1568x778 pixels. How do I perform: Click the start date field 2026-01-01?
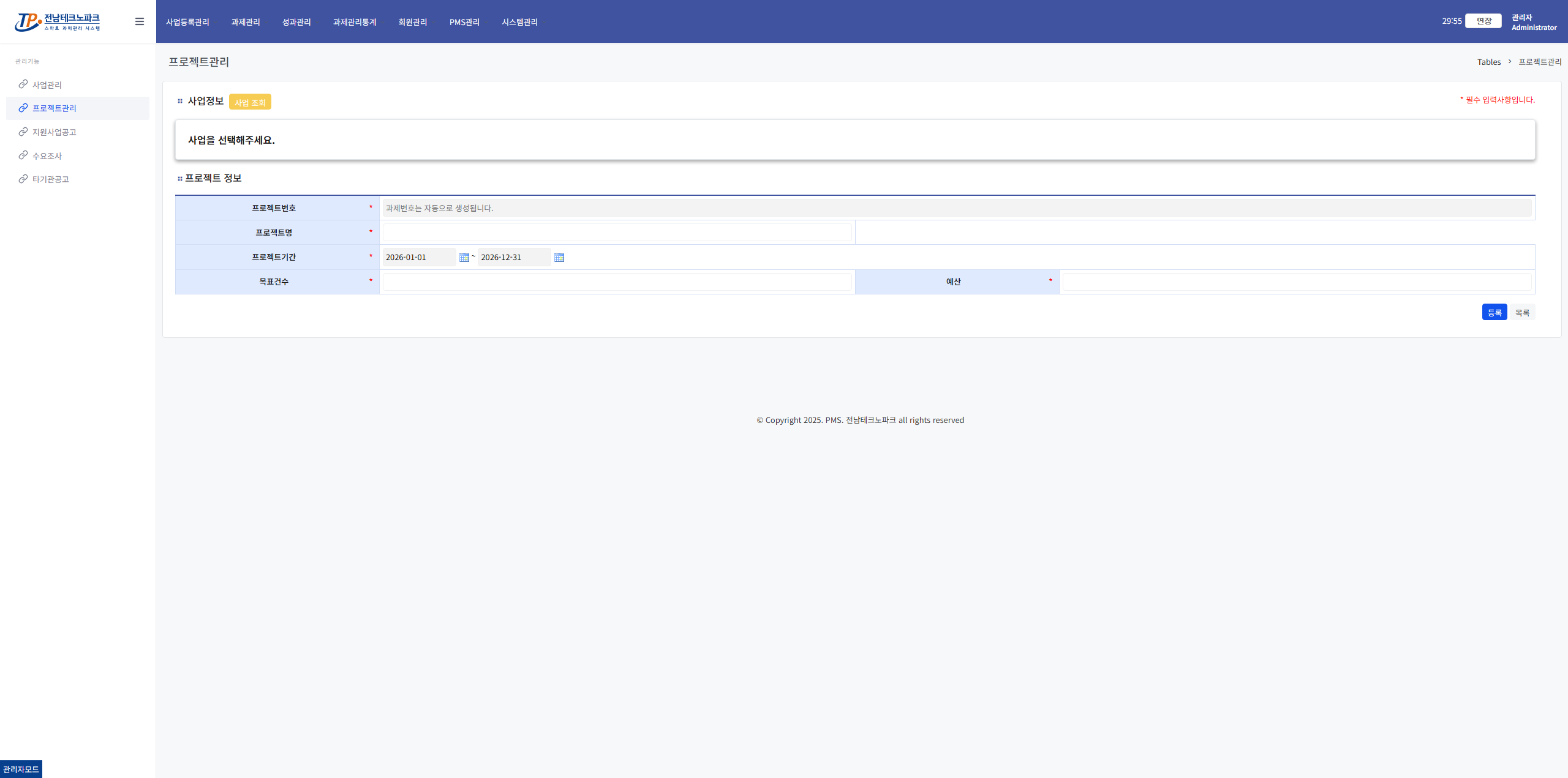[420, 257]
